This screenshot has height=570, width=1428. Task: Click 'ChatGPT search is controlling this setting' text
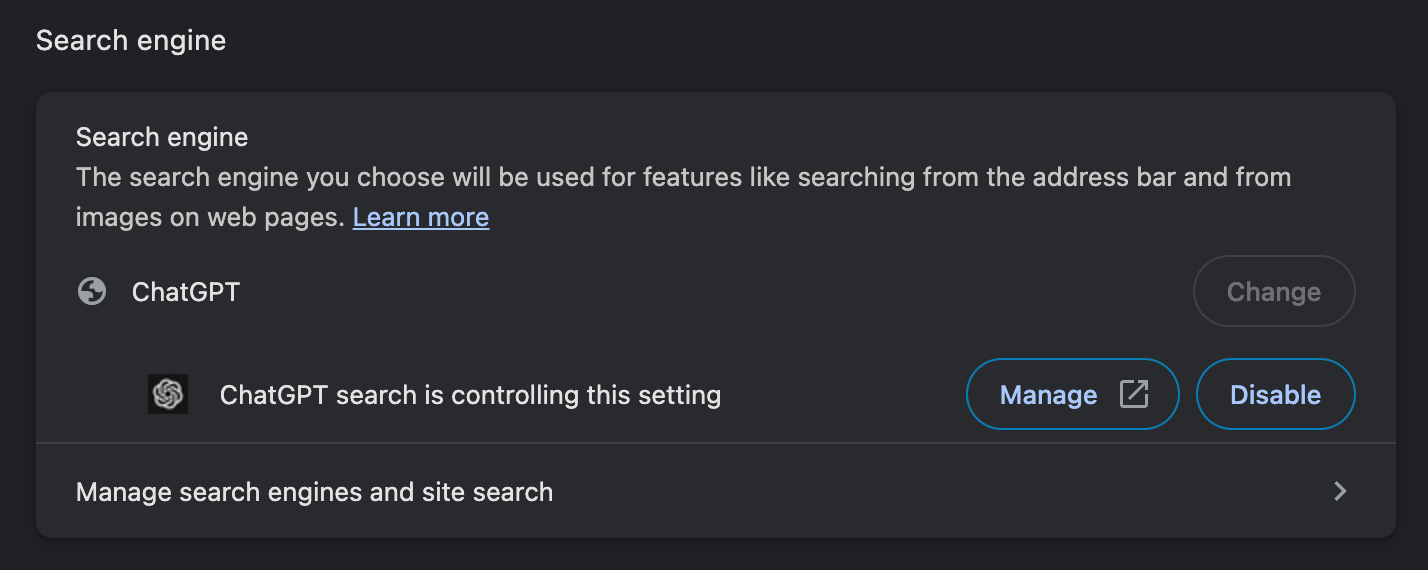(470, 395)
